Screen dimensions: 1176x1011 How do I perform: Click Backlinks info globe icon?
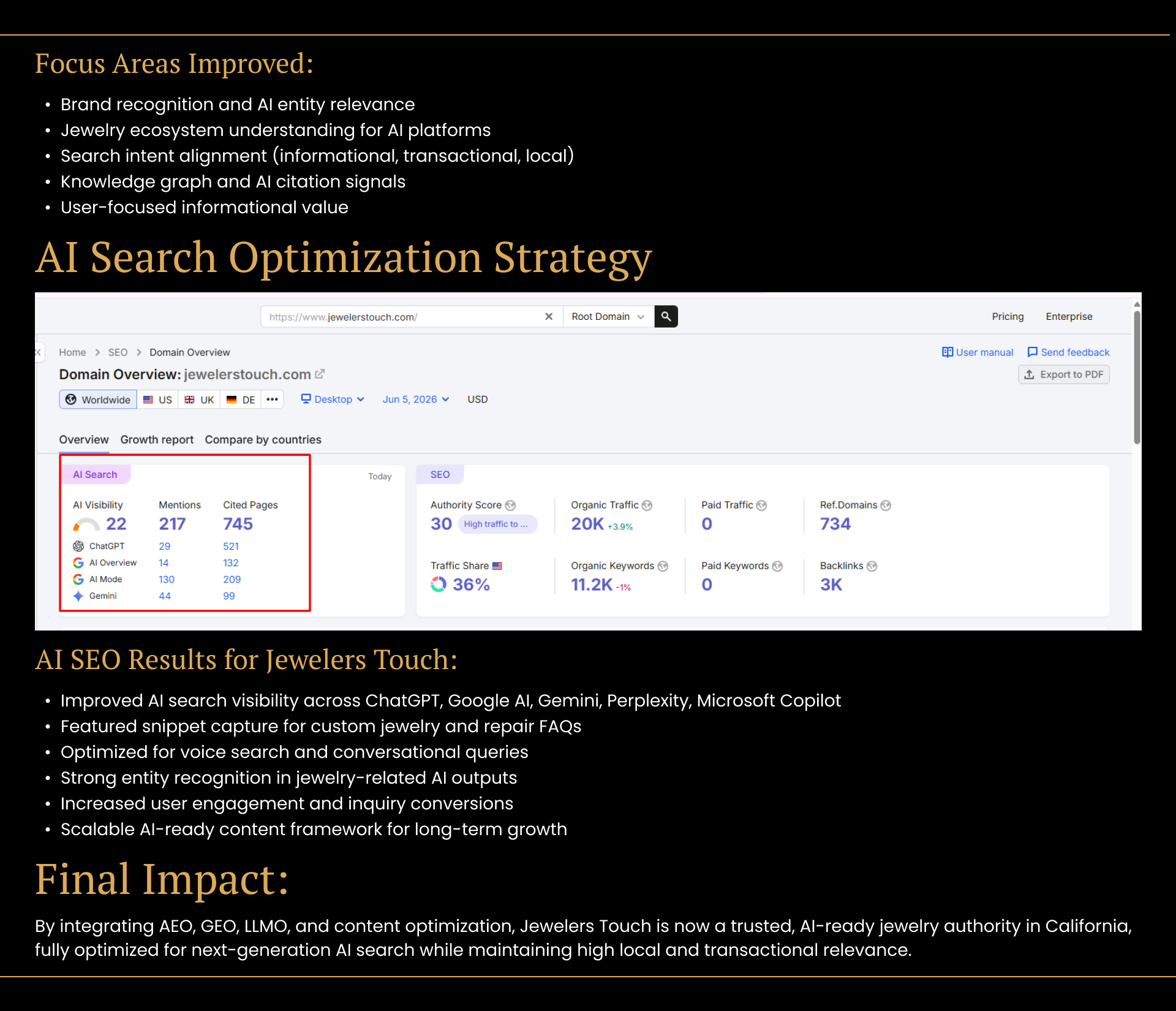click(x=872, y=566)
